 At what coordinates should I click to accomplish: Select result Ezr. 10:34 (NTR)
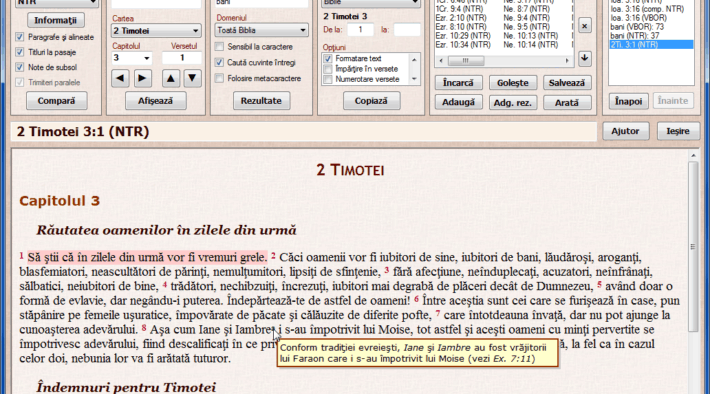click(463, 45)
